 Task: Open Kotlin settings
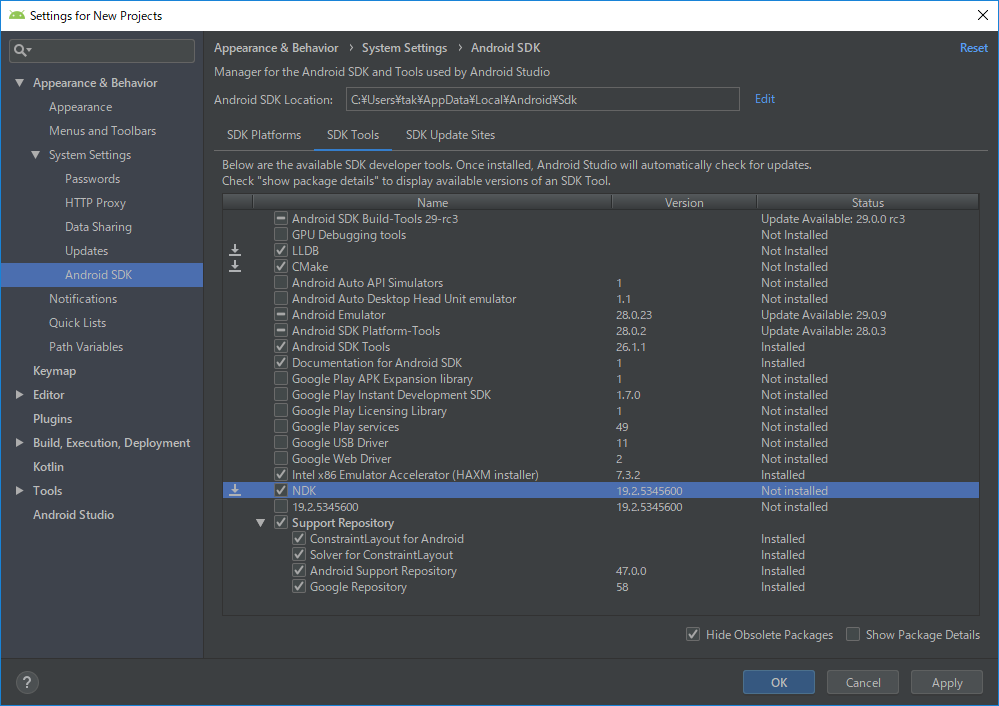[48, 466]
